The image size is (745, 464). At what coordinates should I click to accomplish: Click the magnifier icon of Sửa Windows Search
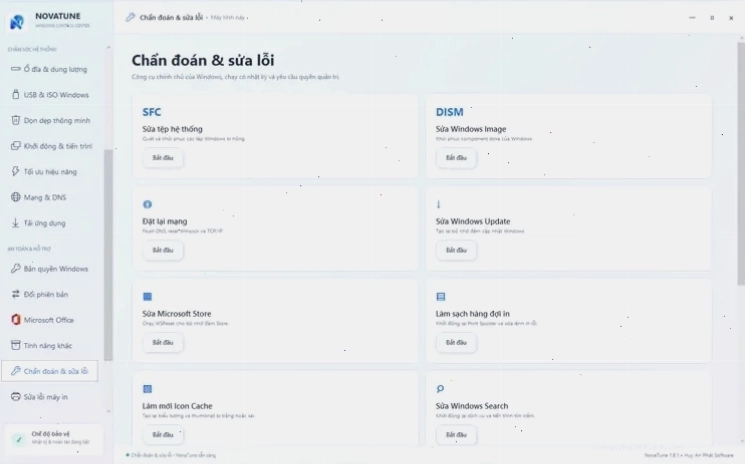click(x=440, y=389)
